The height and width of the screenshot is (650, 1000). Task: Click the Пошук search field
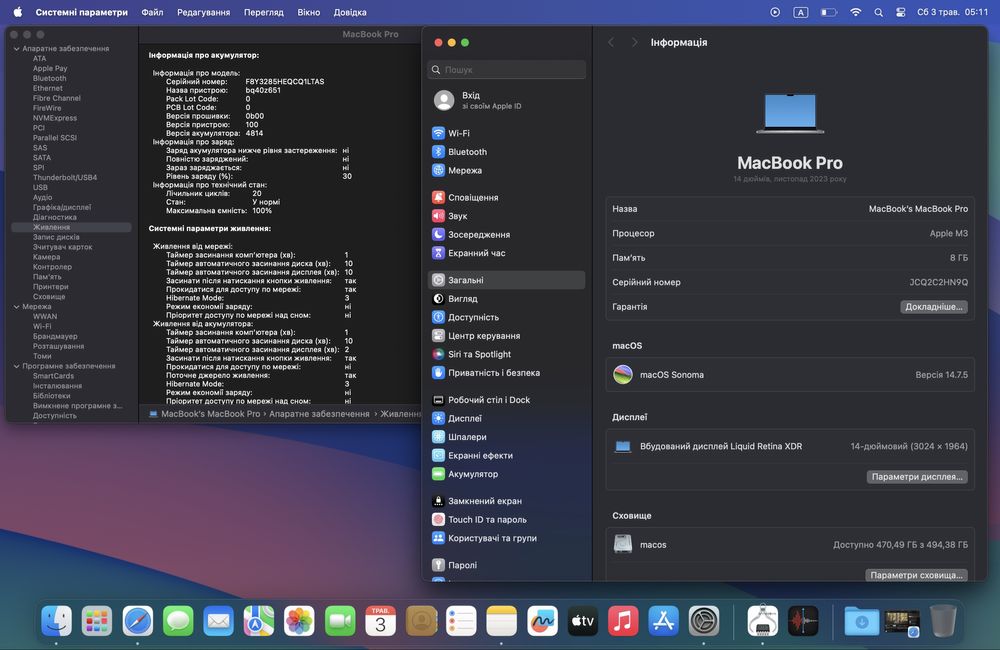tap(506, 70)
